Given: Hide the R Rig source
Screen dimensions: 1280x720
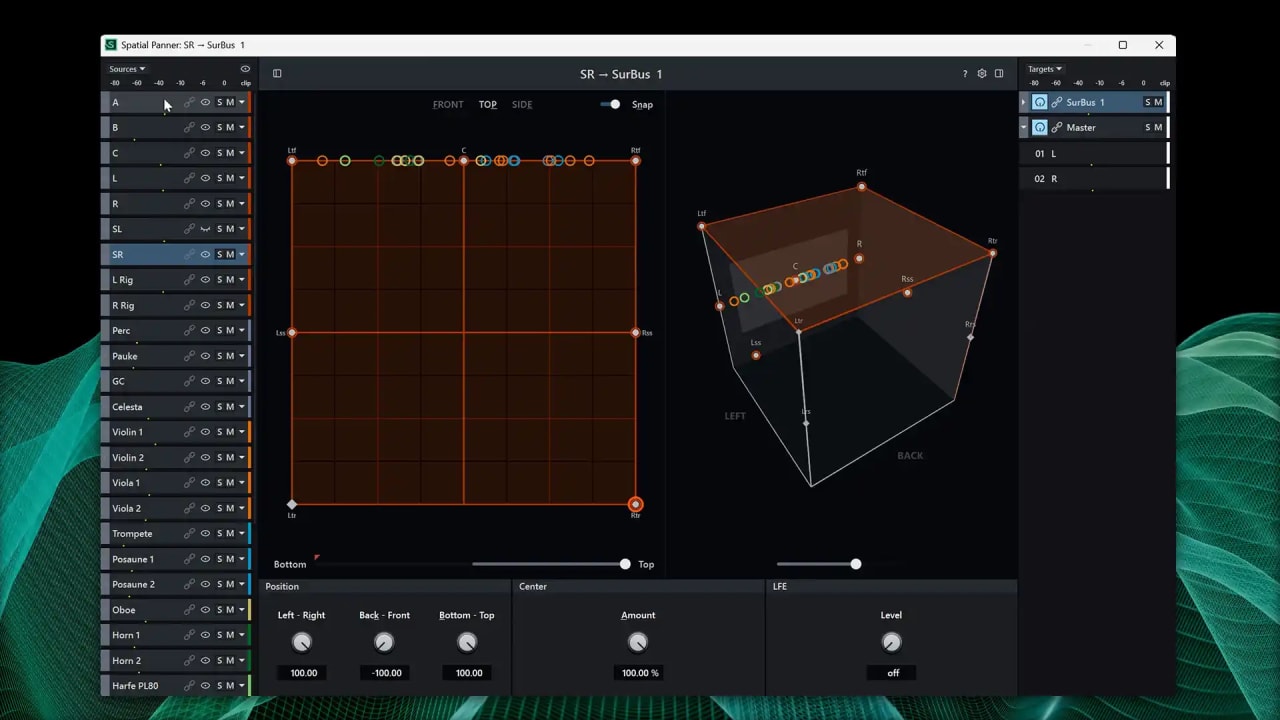Looking at the screenshot, I should pyautogui.click(x=205, y=305).
